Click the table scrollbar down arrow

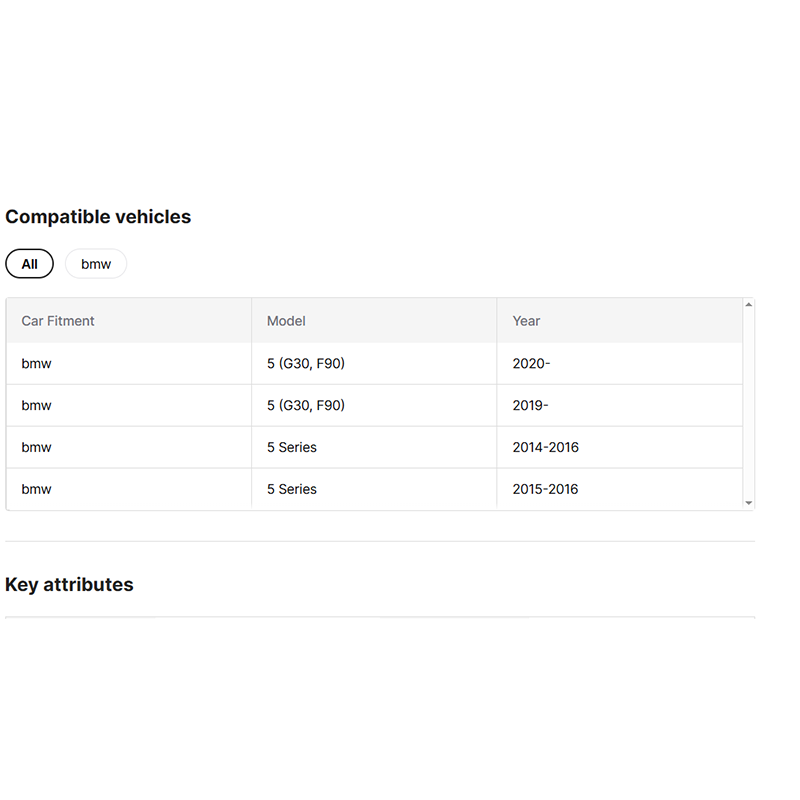point(748,504)
